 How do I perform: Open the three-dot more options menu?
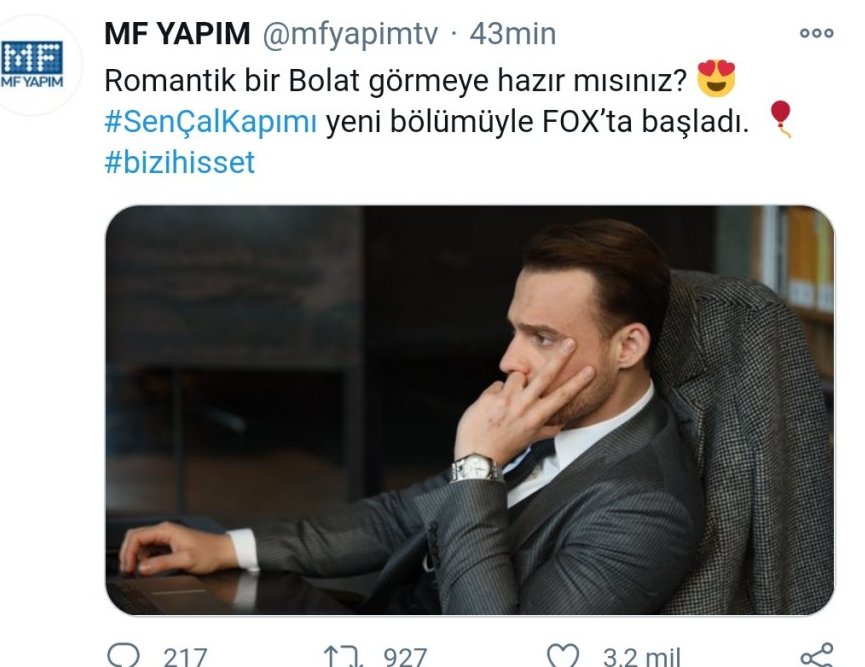point(815,33)
